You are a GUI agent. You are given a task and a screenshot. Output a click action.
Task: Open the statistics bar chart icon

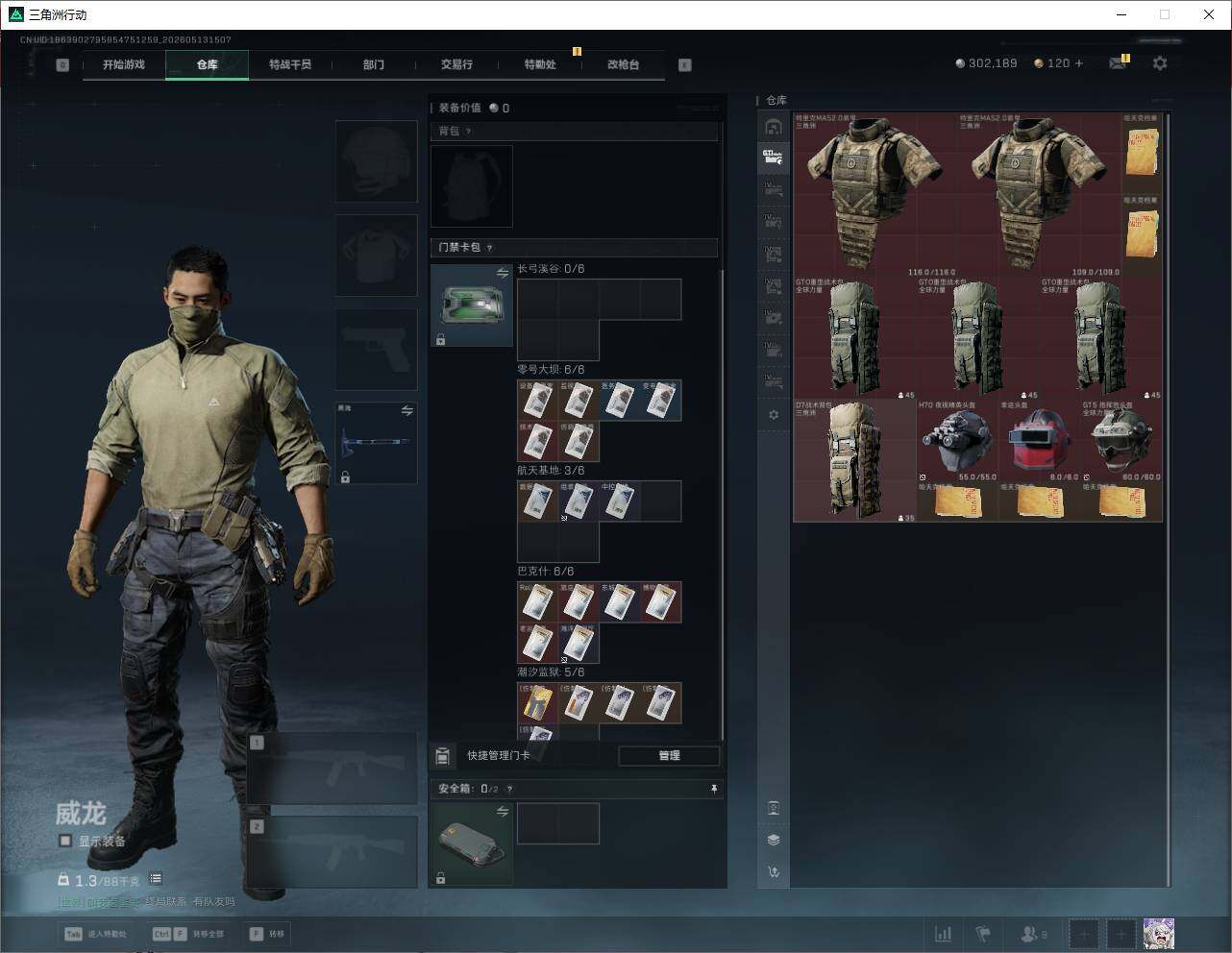pyautogui.click(x=944, y=934)
